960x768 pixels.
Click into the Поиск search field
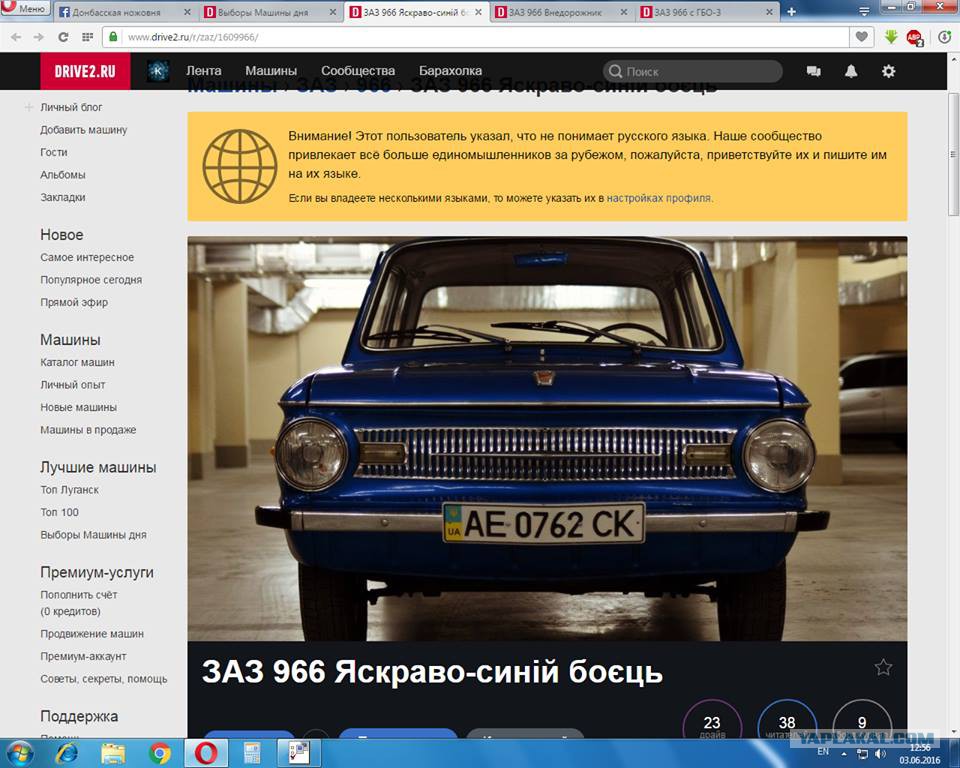[692, 72]
